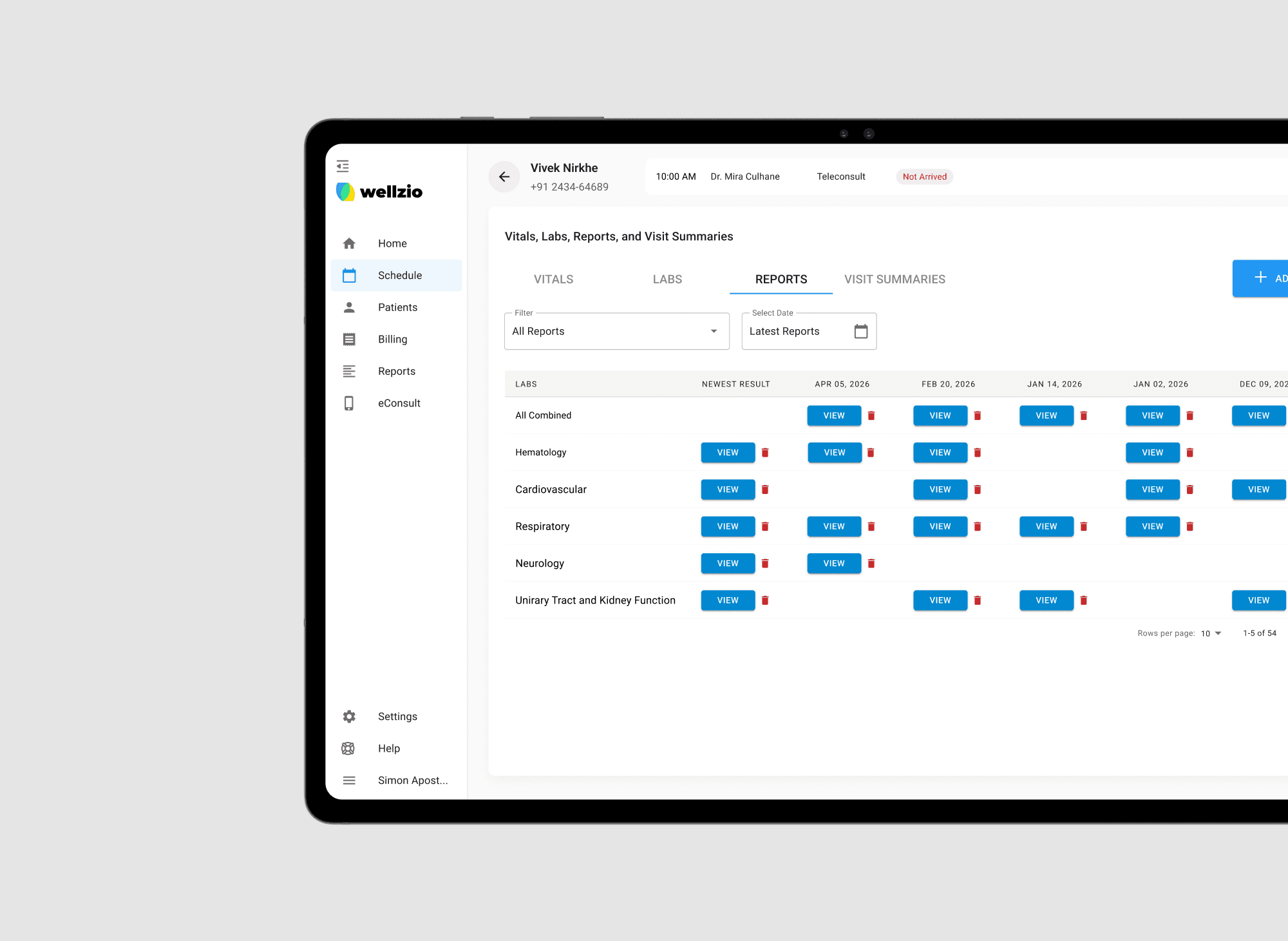Delete the Neurology Apr 05 report

(871, 564)
